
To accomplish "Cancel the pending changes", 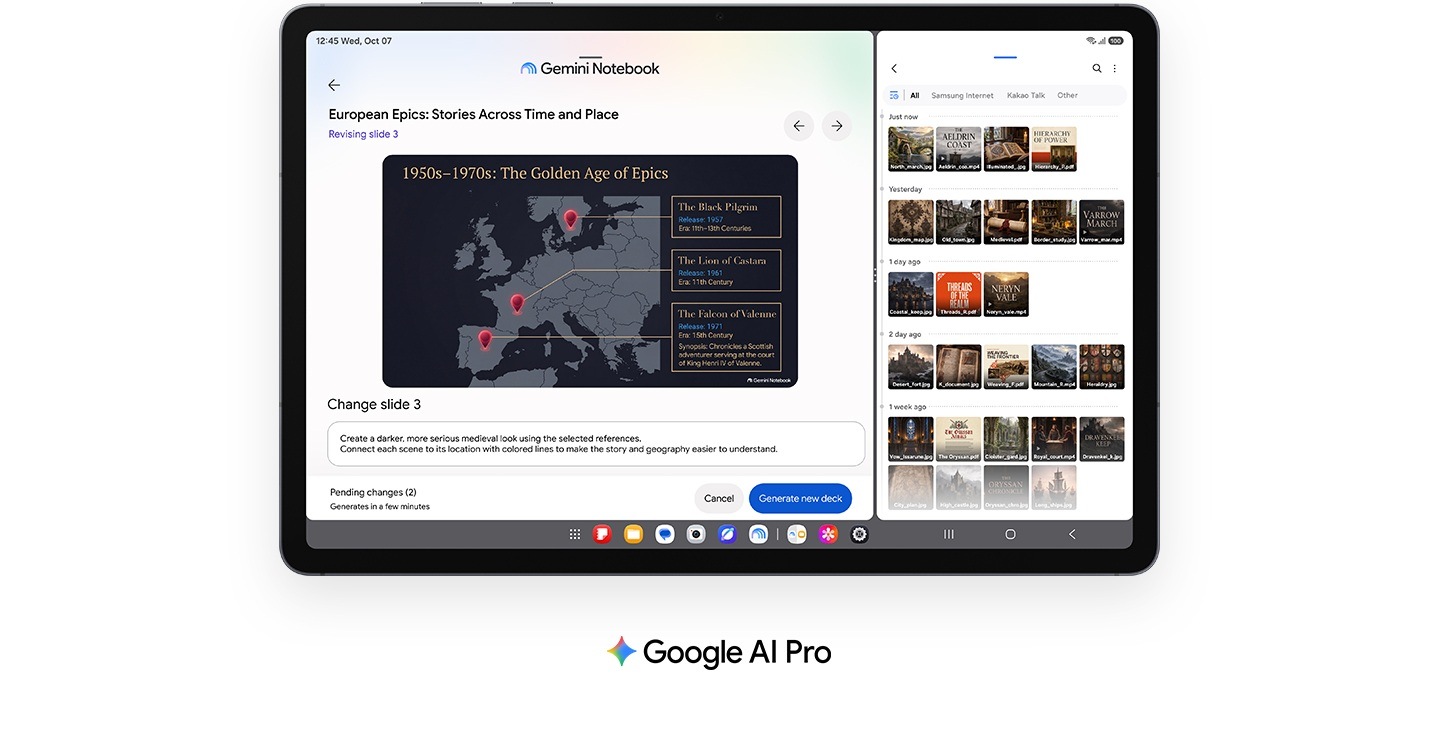I will (719, 498).
